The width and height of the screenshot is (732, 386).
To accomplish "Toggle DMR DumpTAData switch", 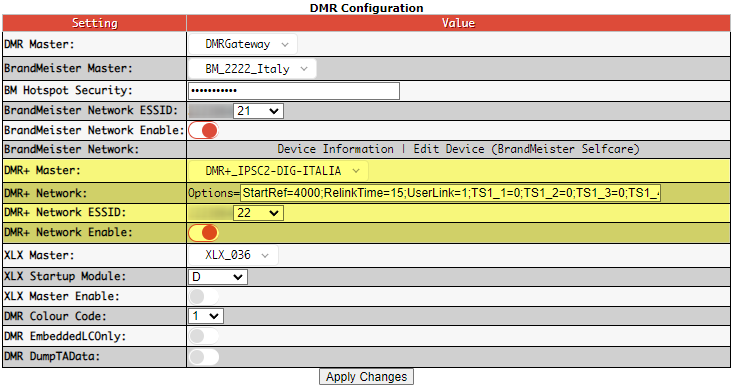I will [x=204, y=357].
